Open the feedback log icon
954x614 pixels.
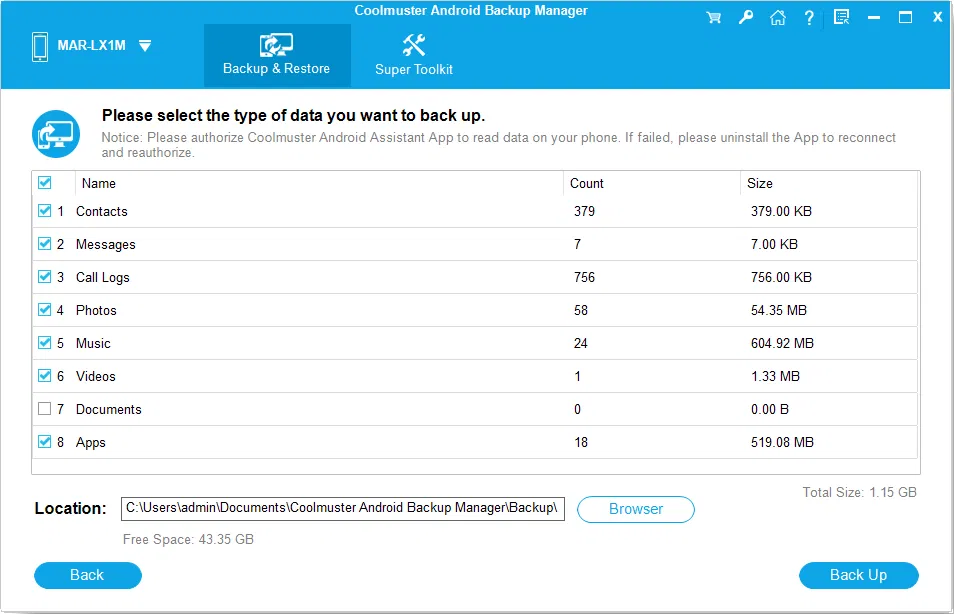coord(841,17)
